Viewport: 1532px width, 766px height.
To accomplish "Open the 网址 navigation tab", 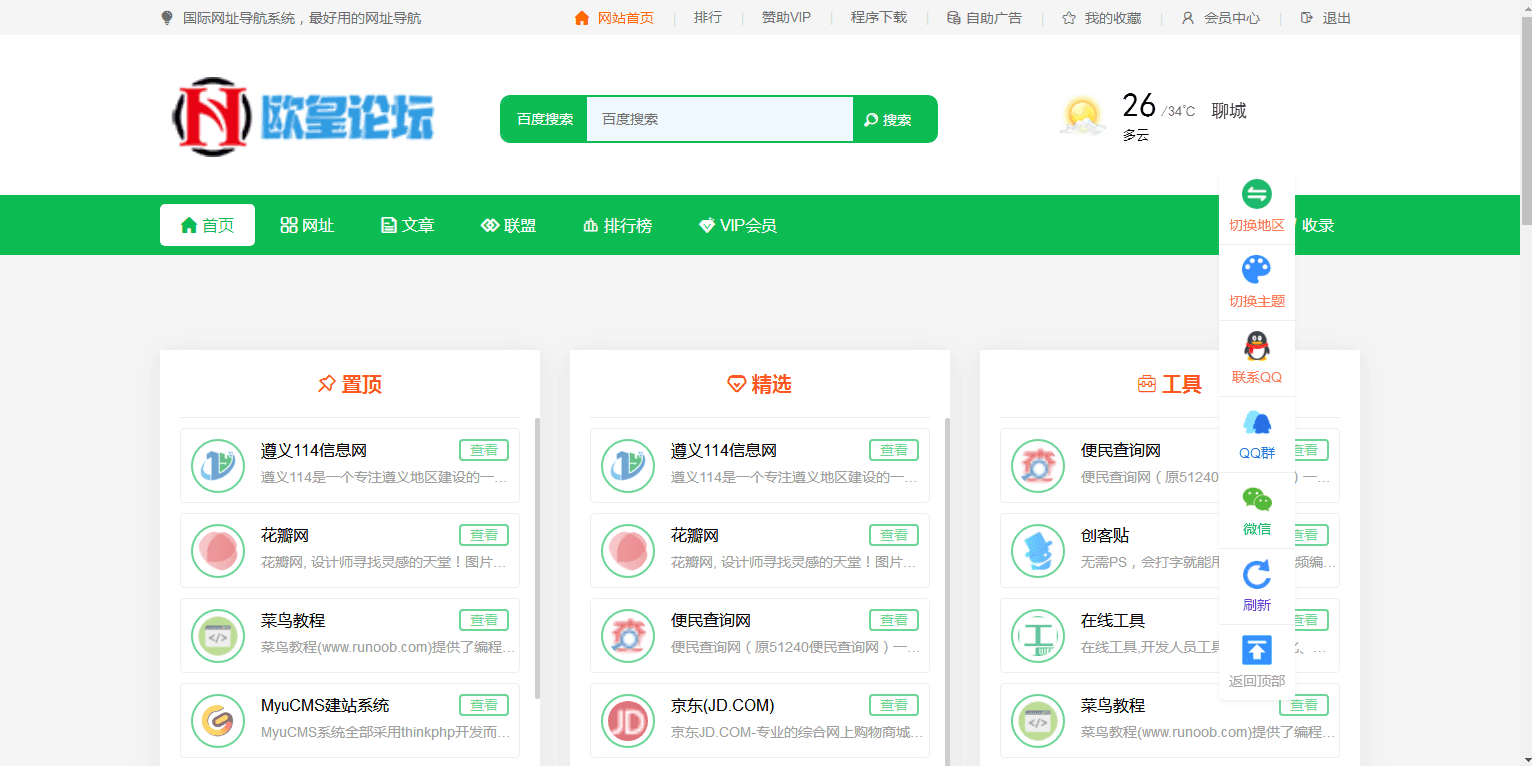I will pos(307,226).
